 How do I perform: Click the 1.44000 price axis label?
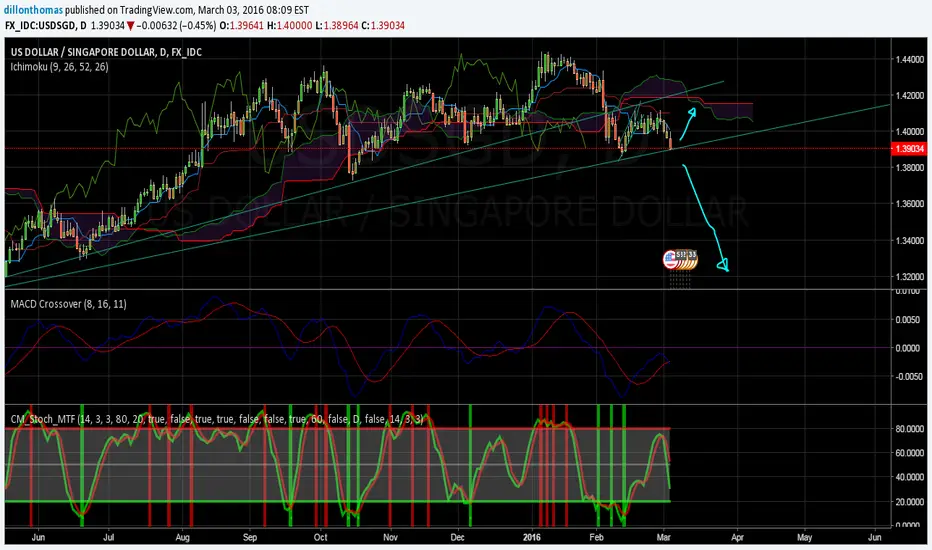tap(909, 59)
